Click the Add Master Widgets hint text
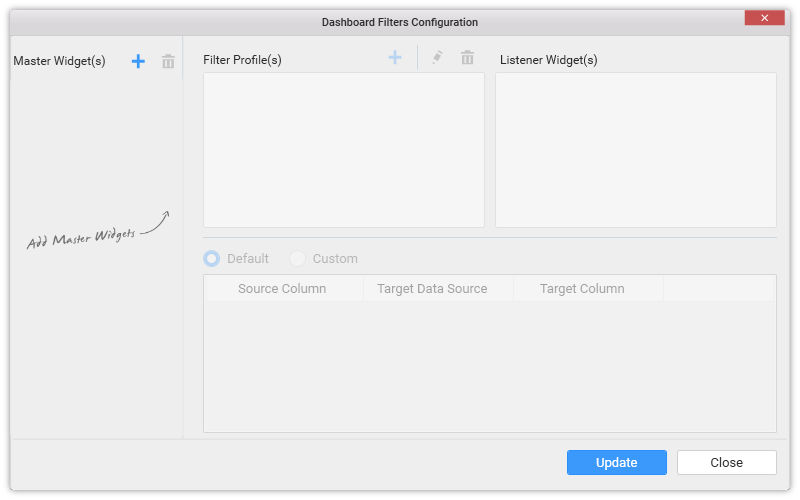The width and height of the screenshot is (800, 500). [x=81, y=239]
